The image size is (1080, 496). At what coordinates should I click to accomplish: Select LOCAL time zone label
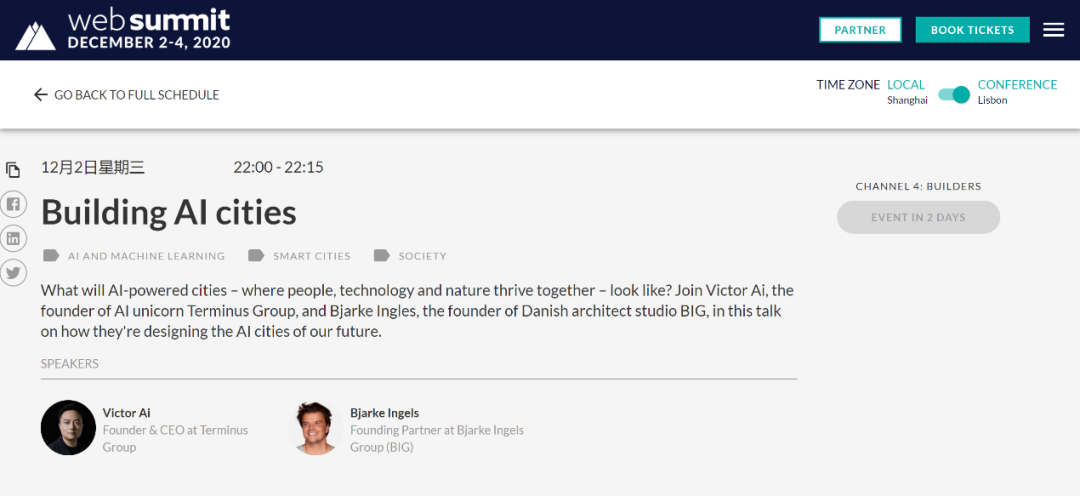point(906,85)
